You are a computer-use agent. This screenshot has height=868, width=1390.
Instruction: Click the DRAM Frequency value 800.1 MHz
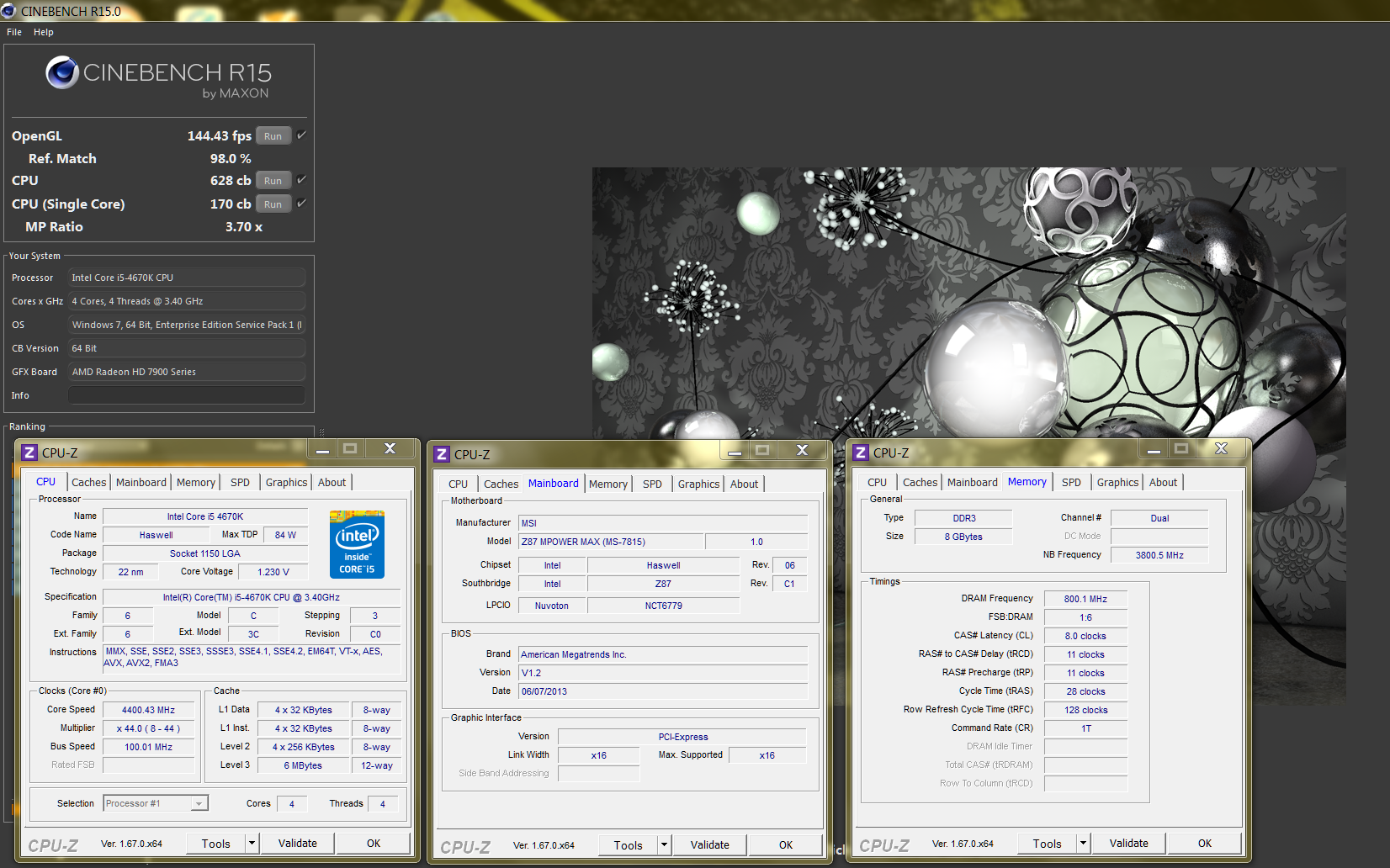coord(1085,599)
